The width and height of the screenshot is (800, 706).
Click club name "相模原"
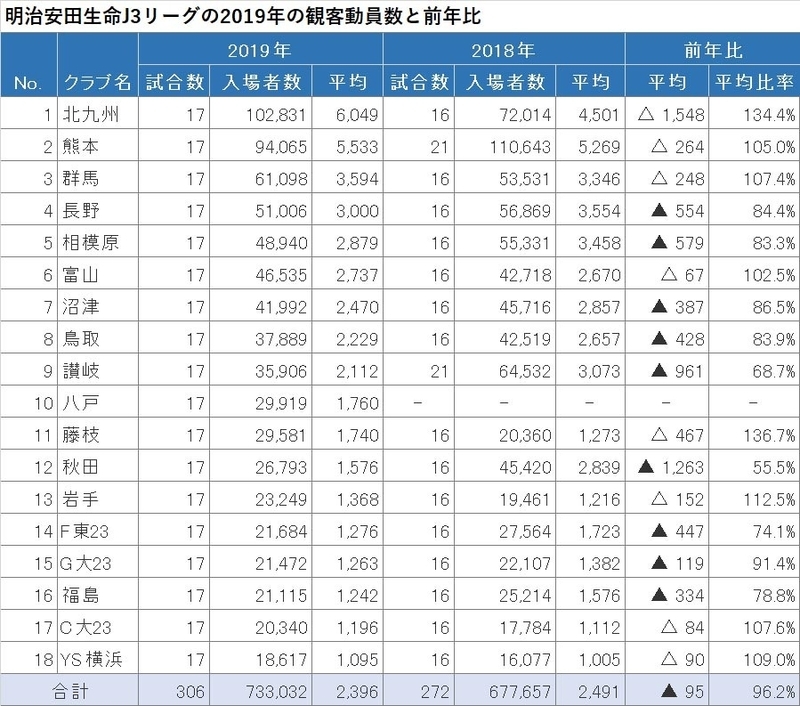click(x=91, y=243)
